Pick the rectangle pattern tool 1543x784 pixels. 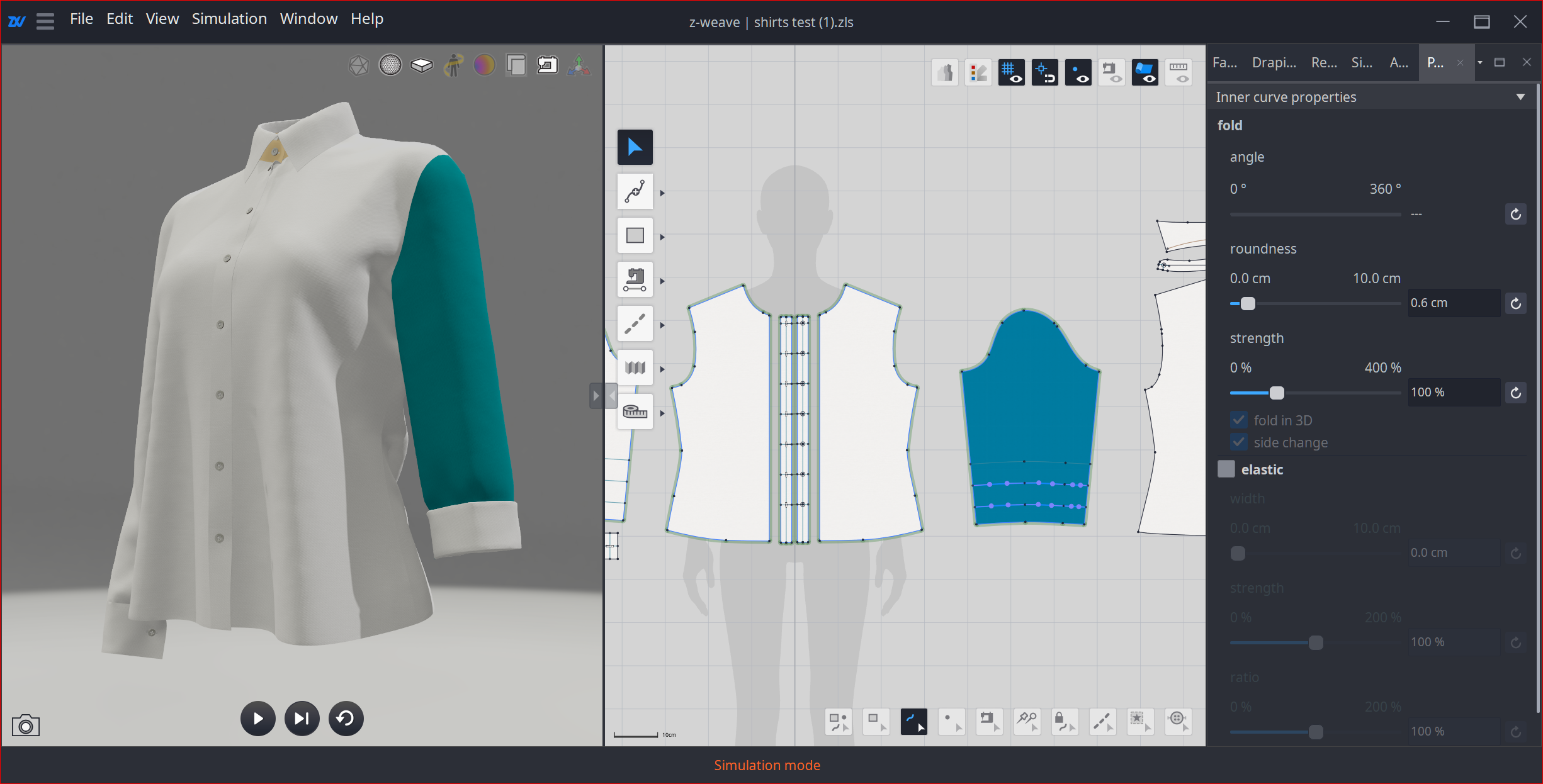[635, 235]
